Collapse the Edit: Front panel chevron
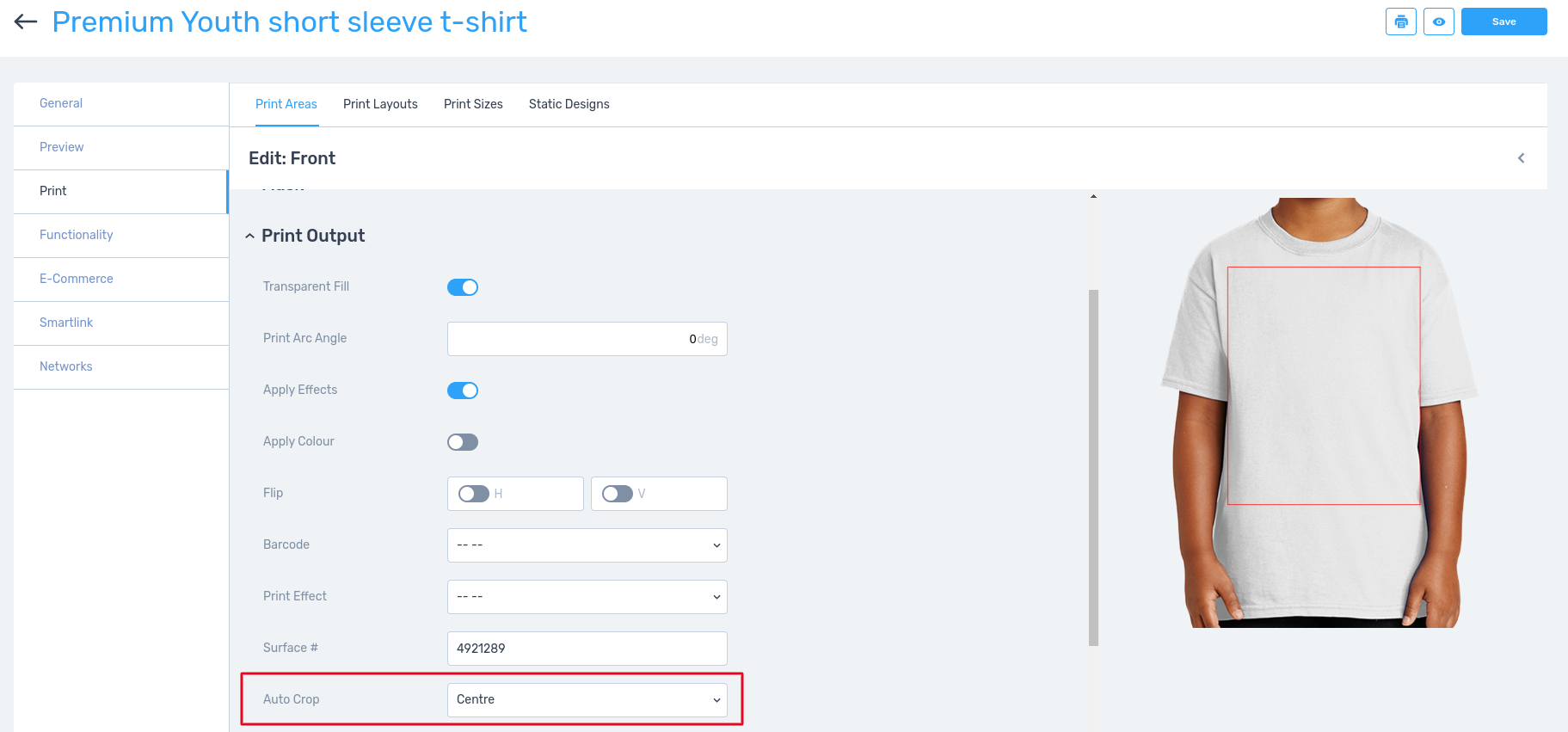This screenshot has height=732, width=1568. tap(1521, 158)
